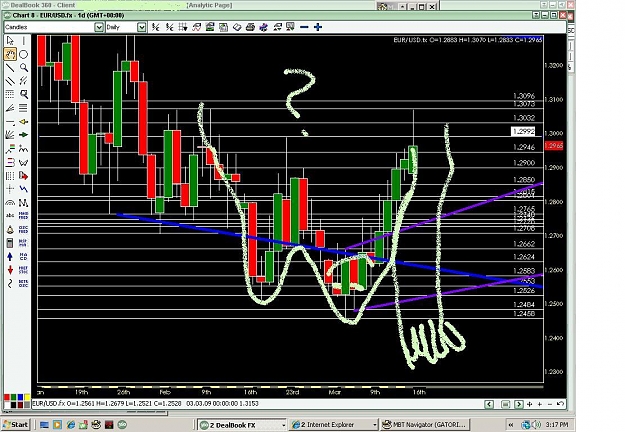This screenshot has height=432, width=625.
Task: Expand Internet Explorer taskbar group arrow
Action: click(374, 425)
